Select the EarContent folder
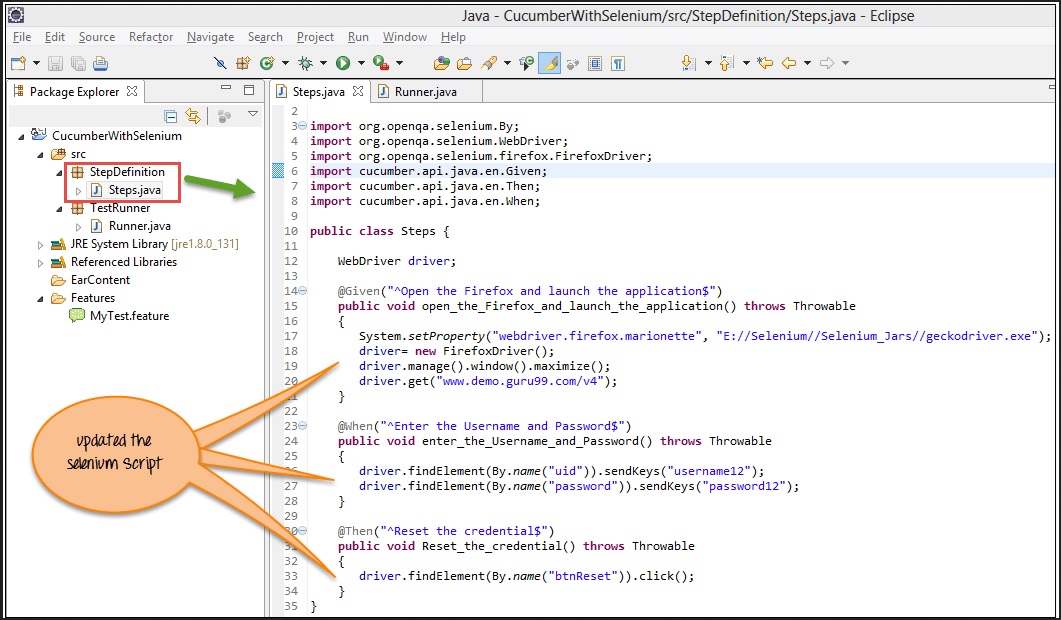This screenshot has height=620, width=1061. [x=100, y=280]
